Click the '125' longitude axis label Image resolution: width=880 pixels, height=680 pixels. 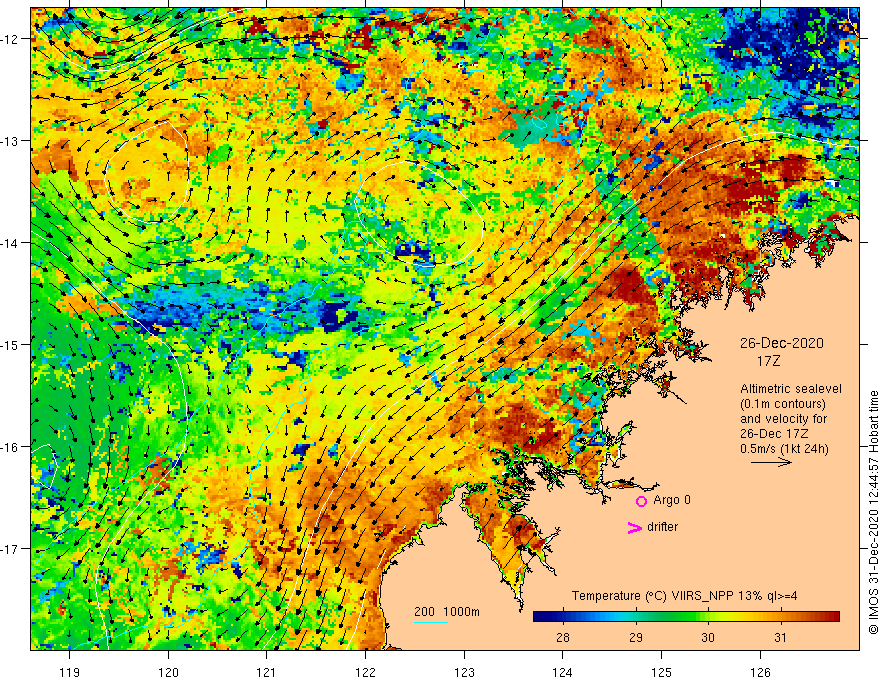(661, 672)
